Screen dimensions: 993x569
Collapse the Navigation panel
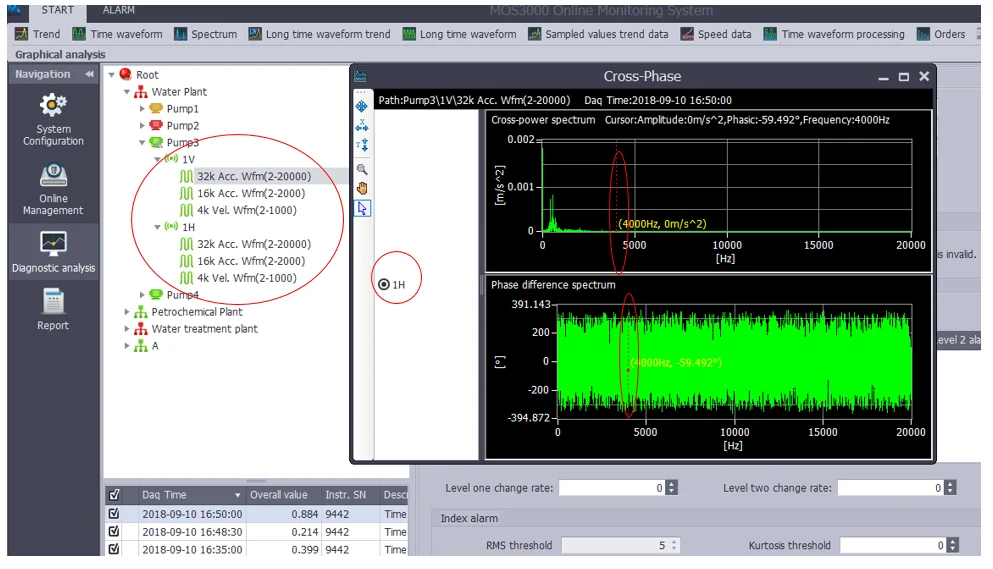click(x=89, y=75)
